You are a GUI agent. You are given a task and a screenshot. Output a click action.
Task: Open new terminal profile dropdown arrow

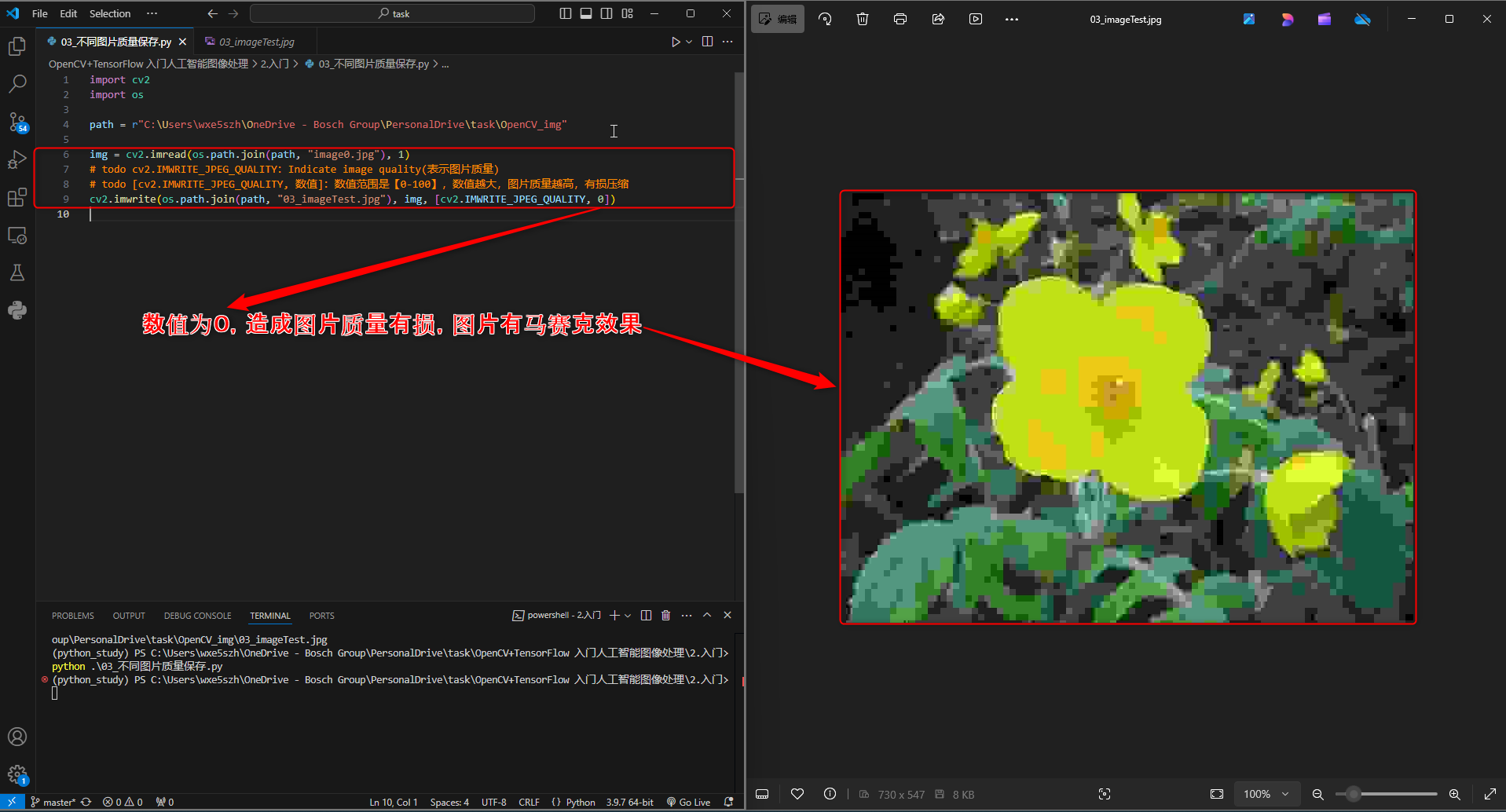tap(628, 616)
